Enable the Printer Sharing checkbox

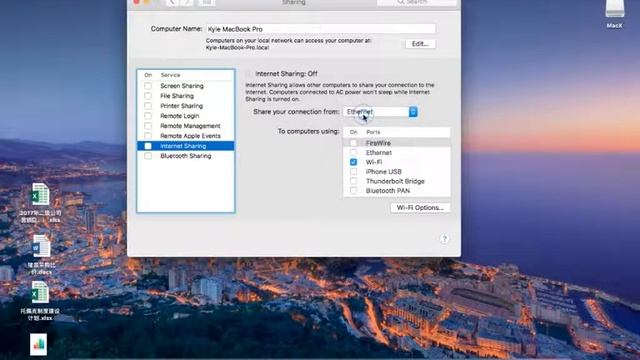(148, 106)
